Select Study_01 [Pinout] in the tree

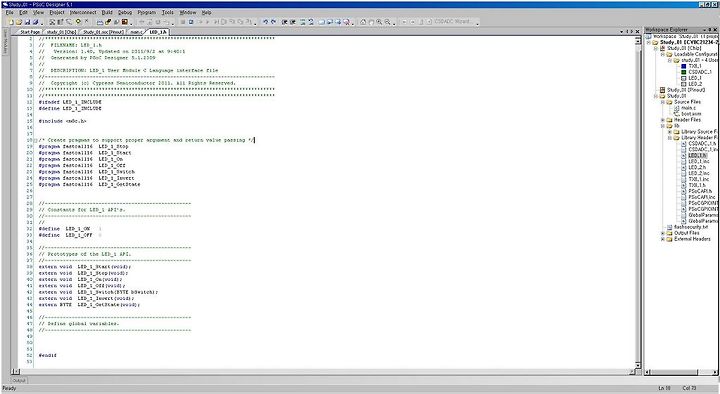click(x=686, y=90)
